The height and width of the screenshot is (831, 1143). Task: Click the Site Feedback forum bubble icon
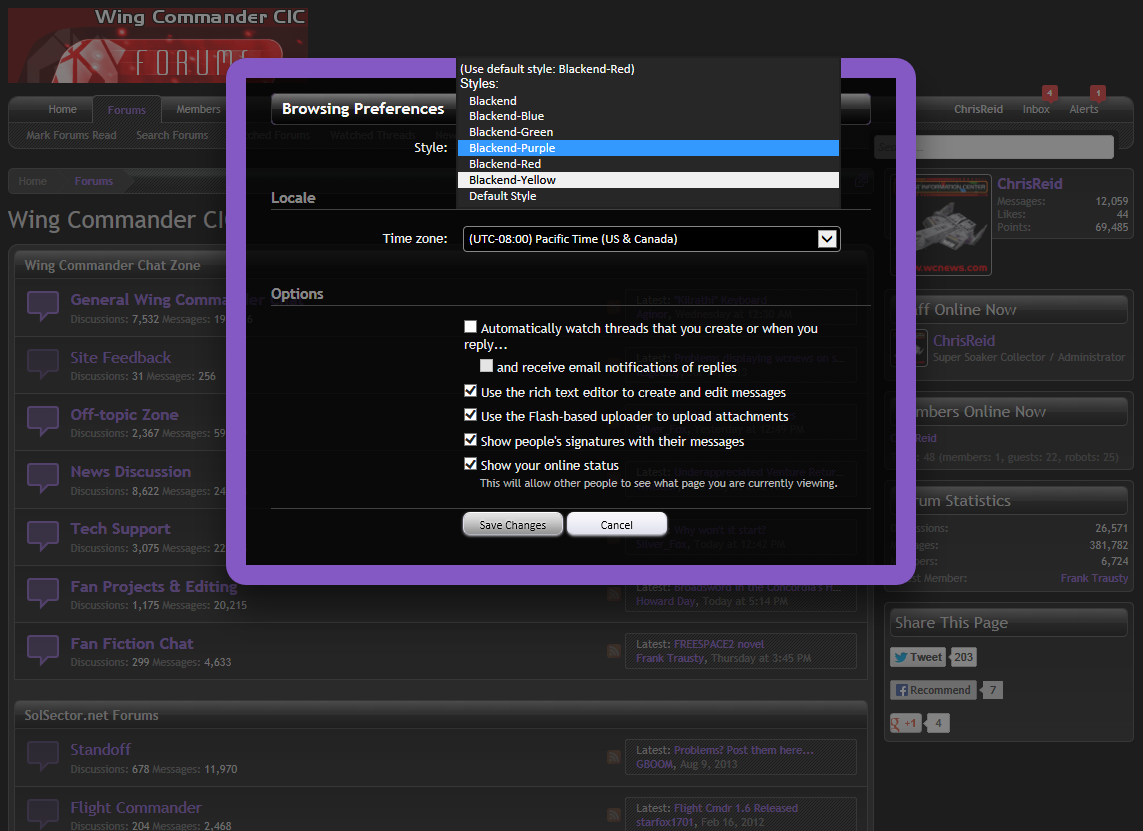(x=43, y=364)
